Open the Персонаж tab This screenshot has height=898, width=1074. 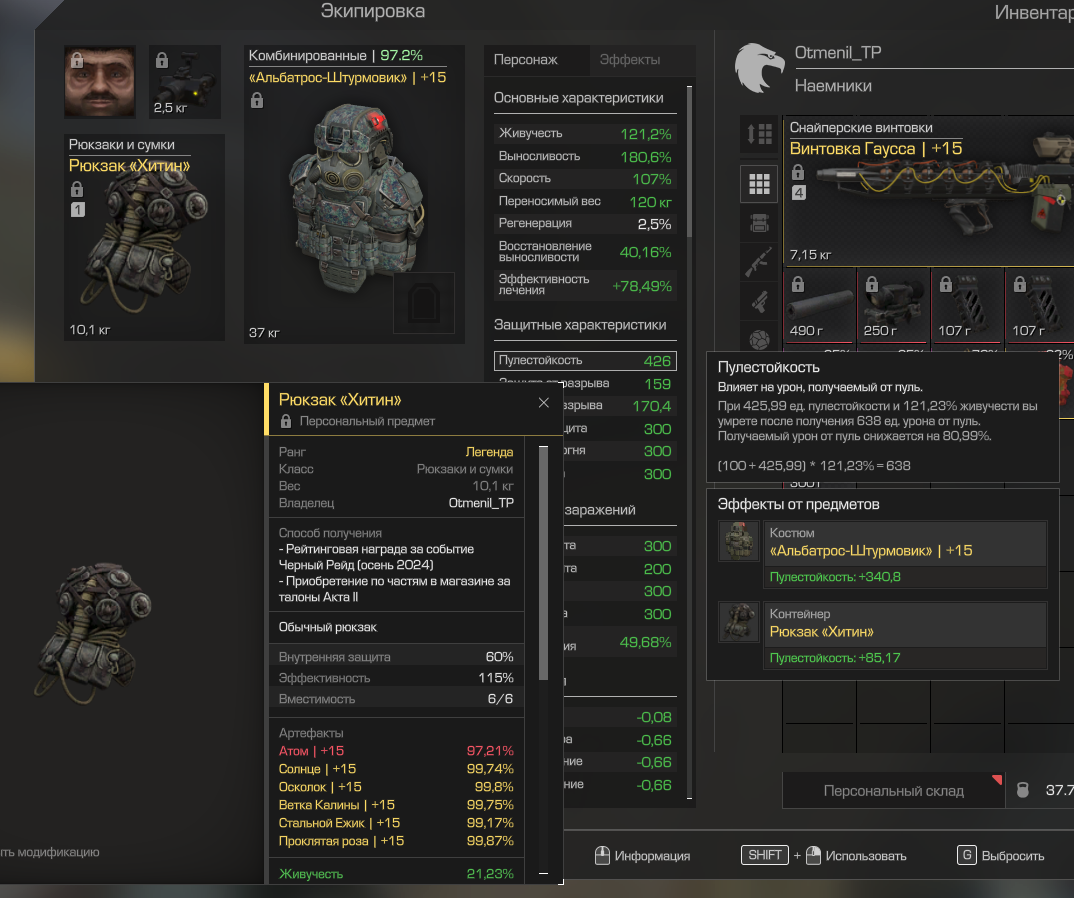pyautogui.click(x=526, y=60)
